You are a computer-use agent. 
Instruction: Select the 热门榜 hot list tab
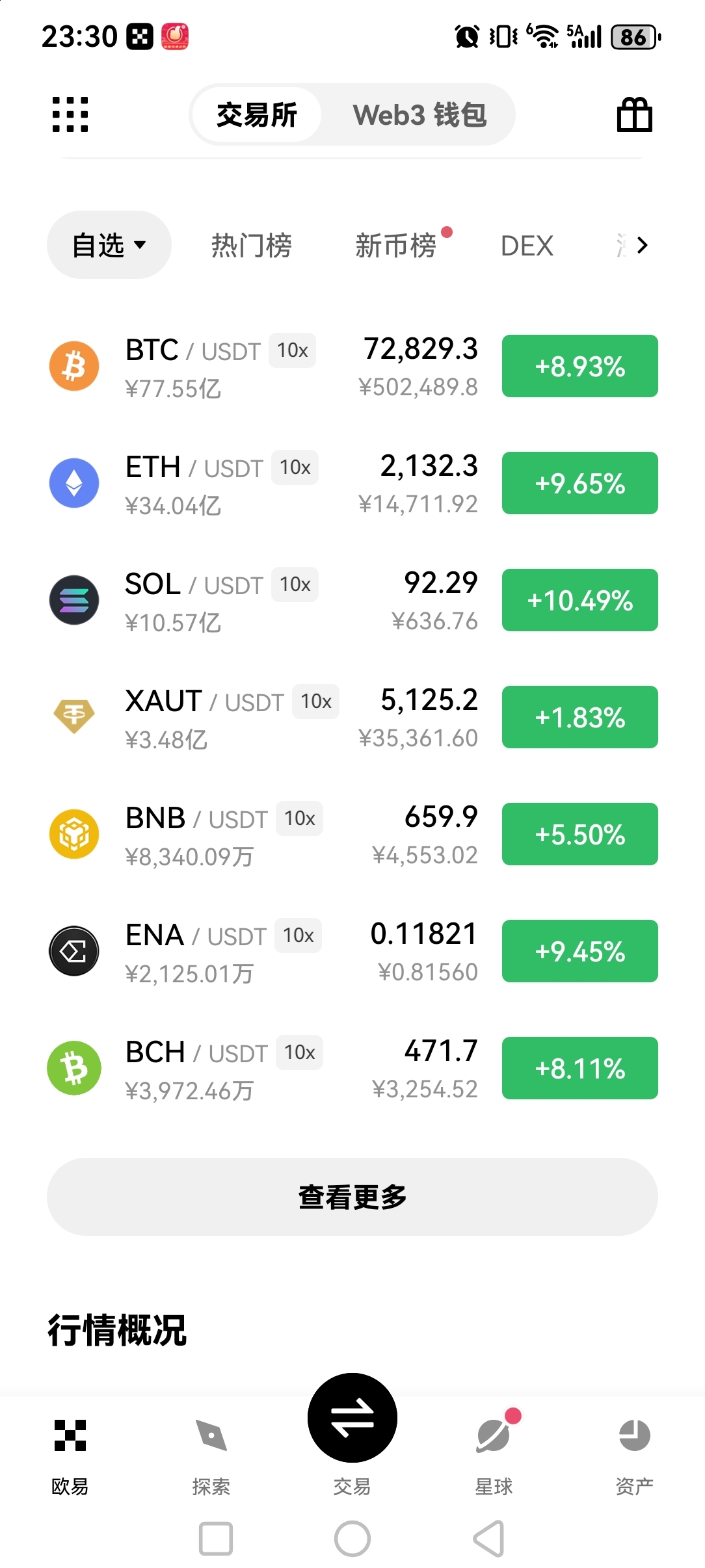pyautogui.click(x=252, y=246)
